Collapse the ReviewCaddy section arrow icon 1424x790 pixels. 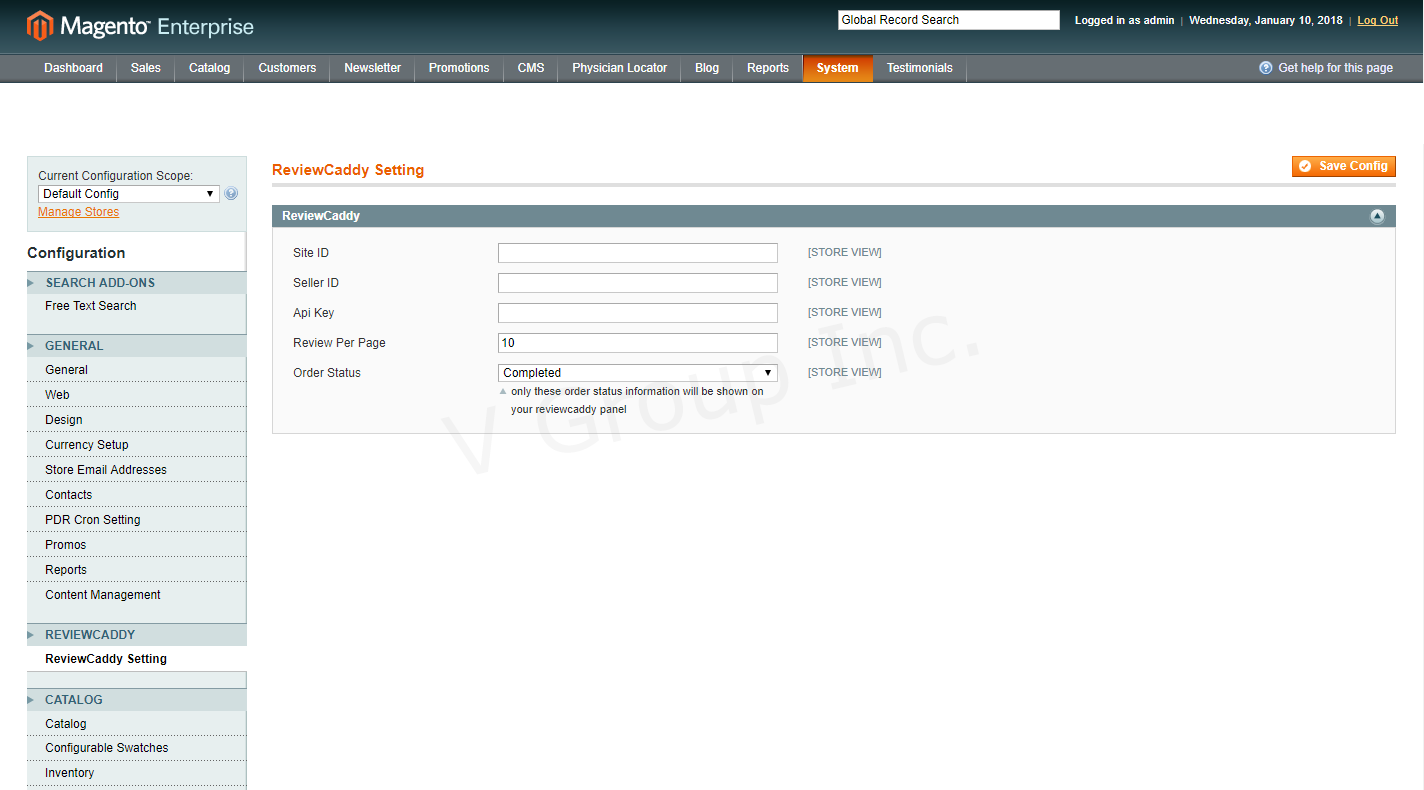[x=1377, y=216]
